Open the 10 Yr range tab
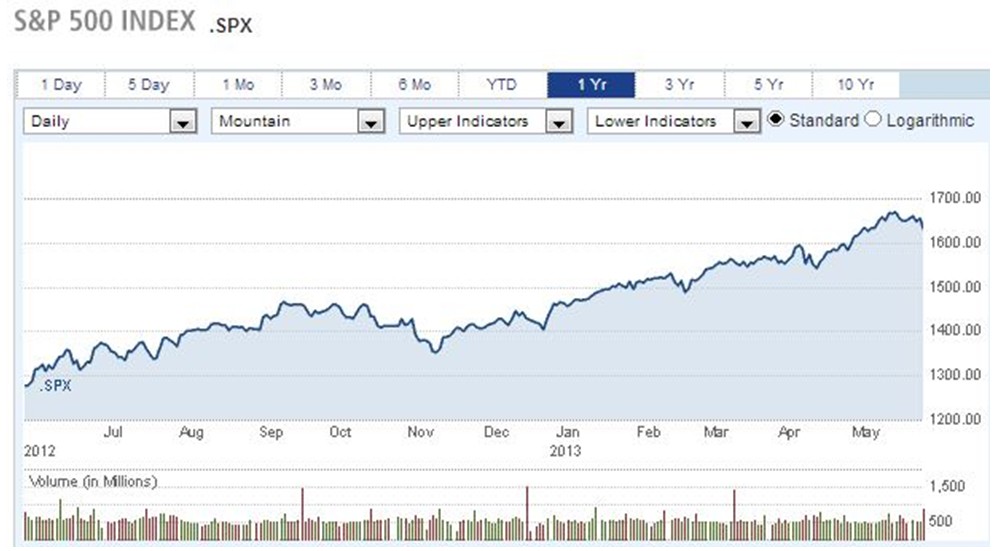1002x551 pixels. pos(855,85)
